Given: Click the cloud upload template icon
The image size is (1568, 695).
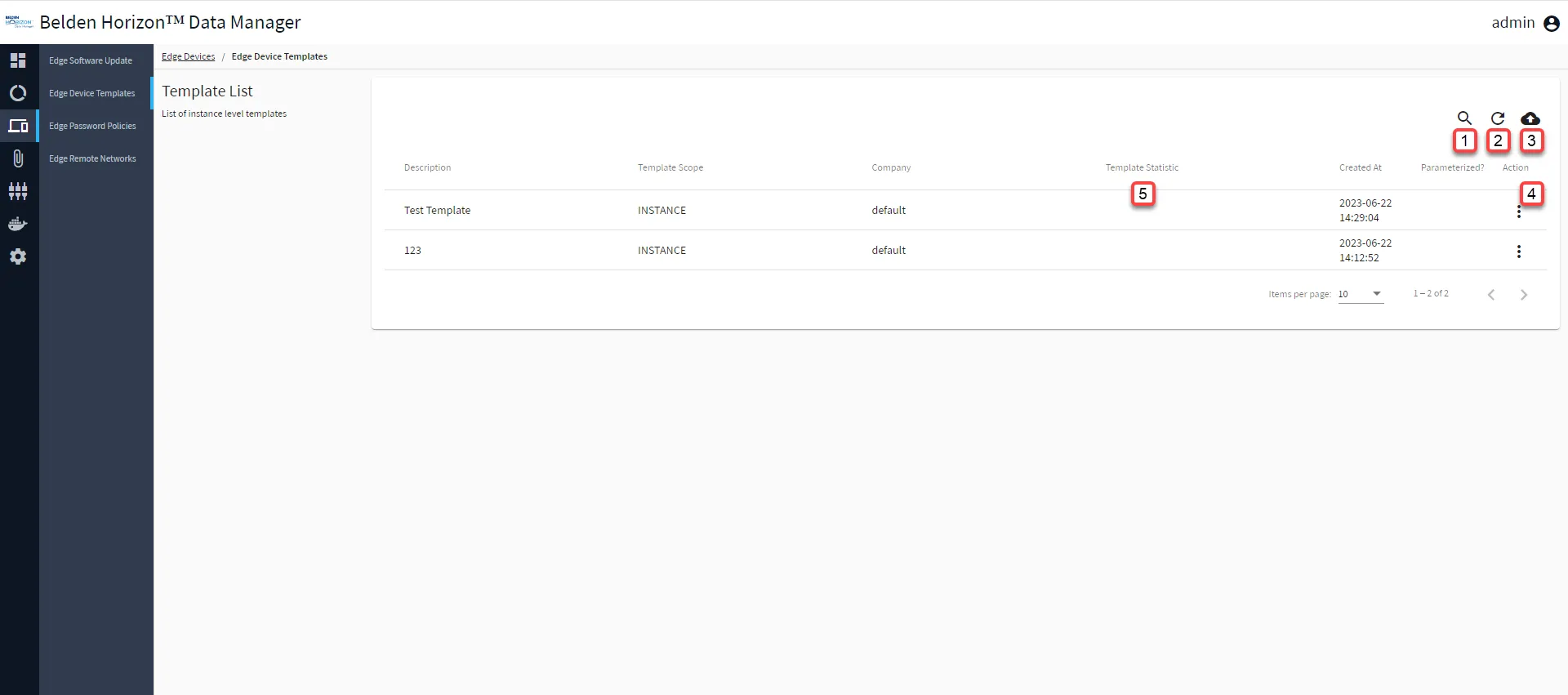Looking at the screenshot, I should [x=1530, y=118].
